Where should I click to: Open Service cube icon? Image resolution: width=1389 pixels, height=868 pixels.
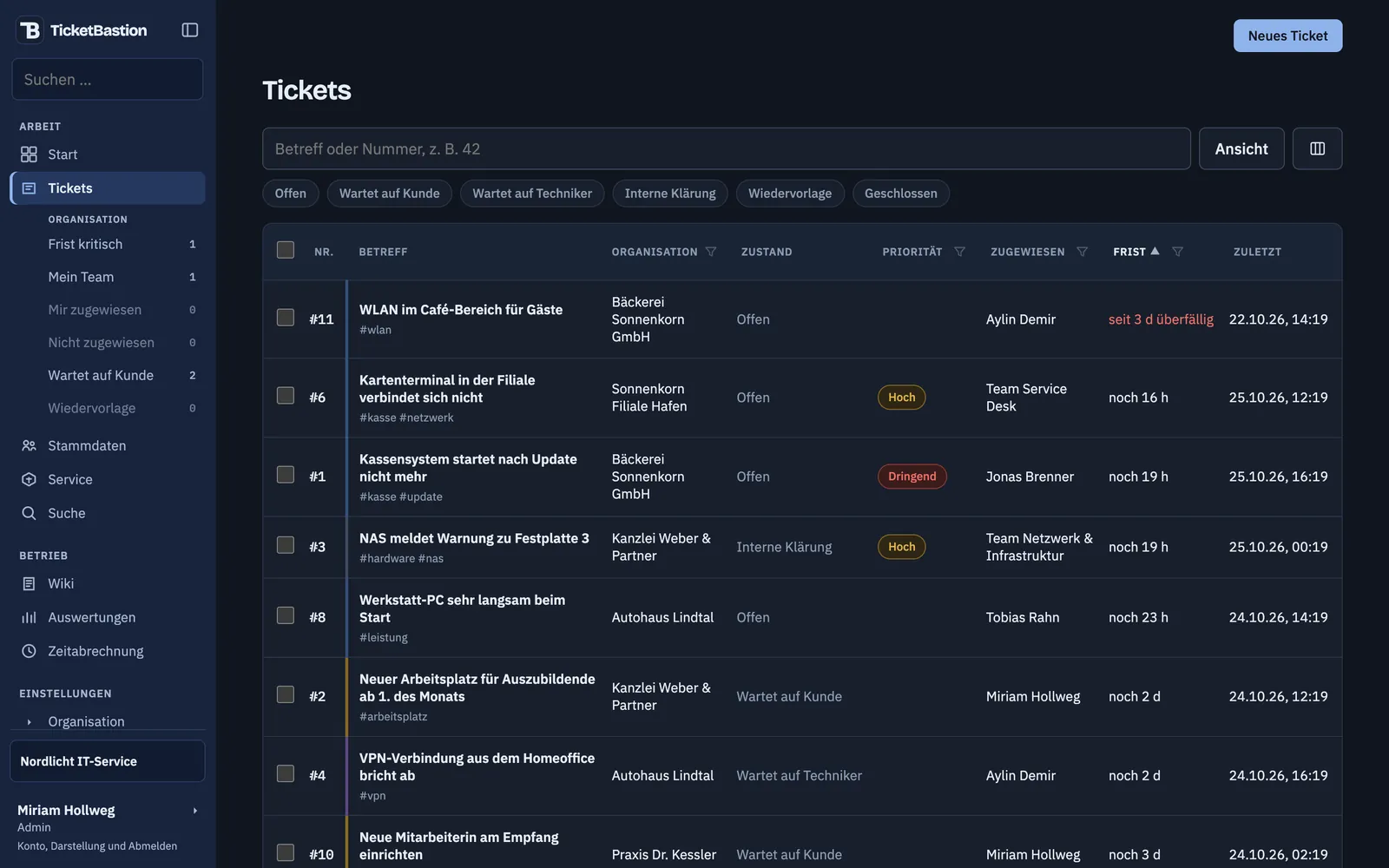tap(29, 479)
